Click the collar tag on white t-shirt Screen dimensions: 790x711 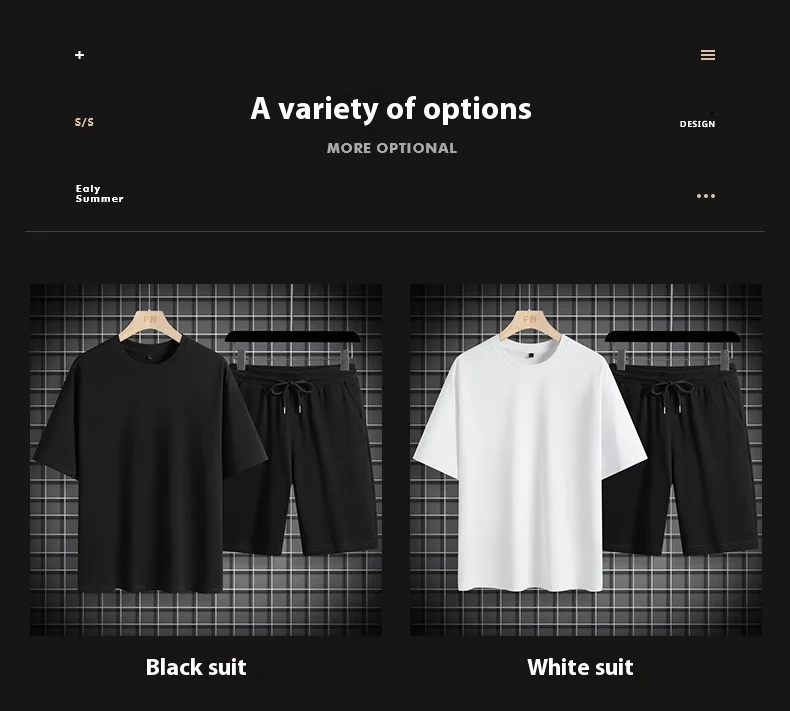click(530, 355)
